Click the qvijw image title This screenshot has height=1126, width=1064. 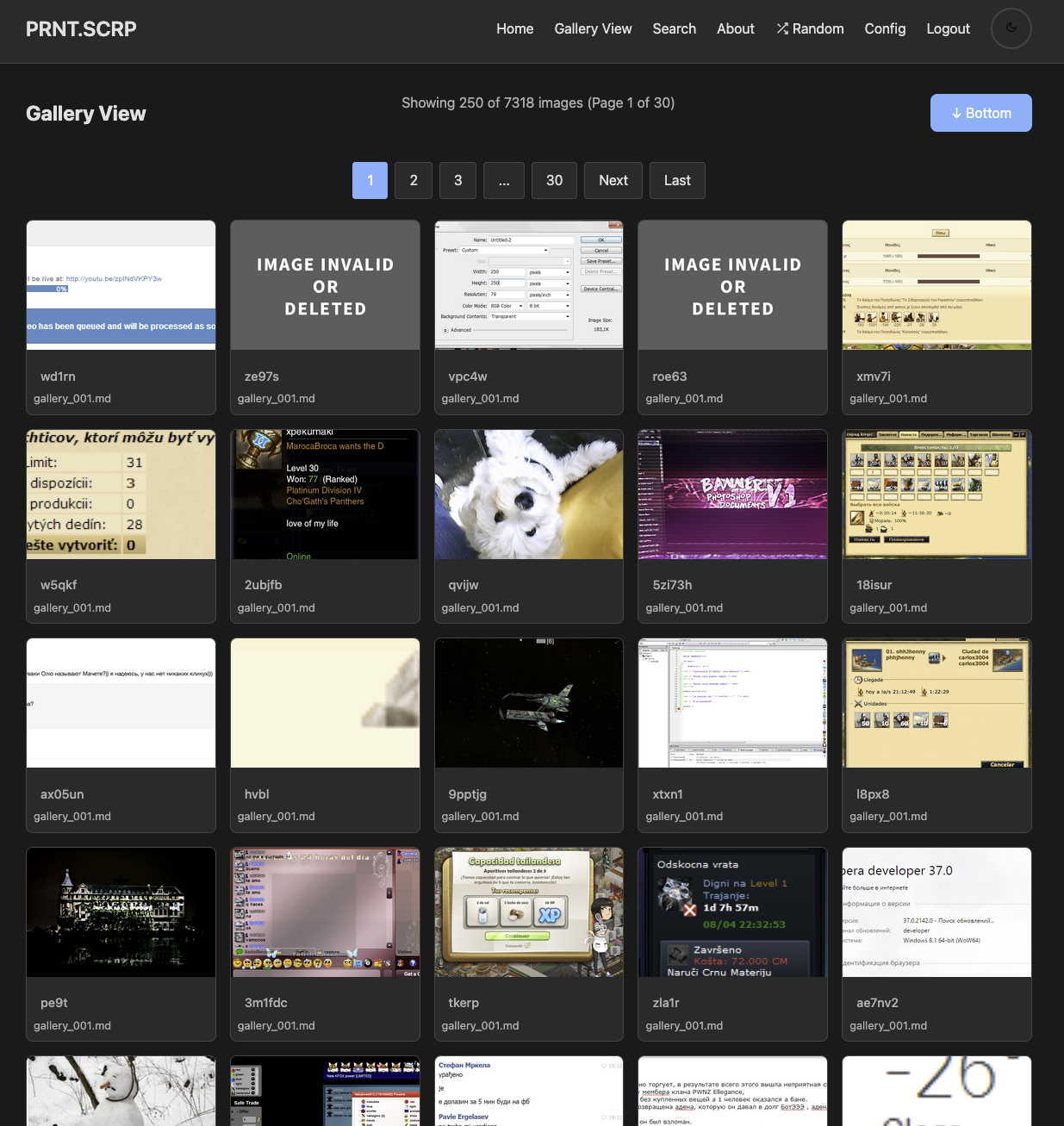[464, 585]
